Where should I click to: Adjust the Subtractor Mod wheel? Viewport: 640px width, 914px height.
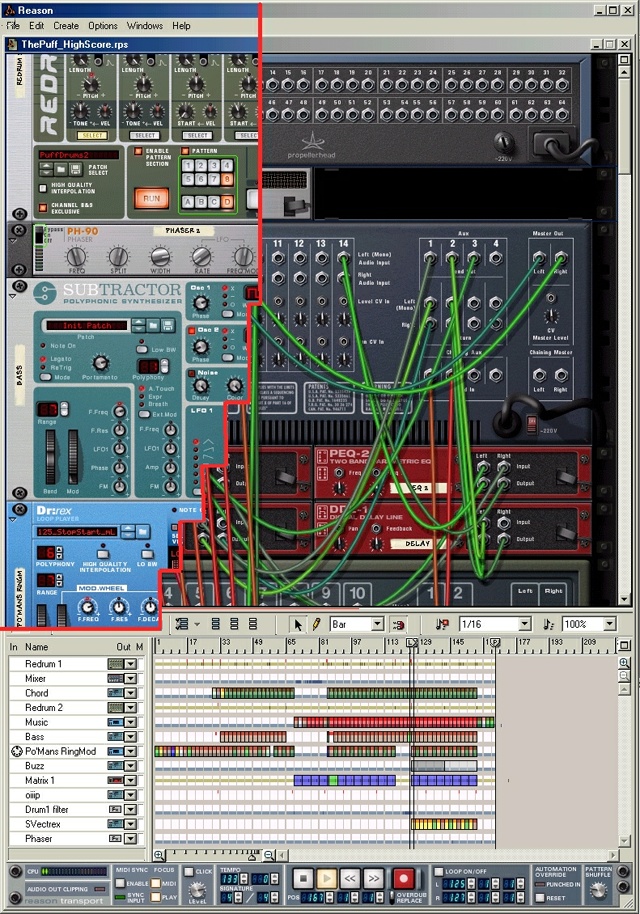pyautogui.click(x=73, y=456)
